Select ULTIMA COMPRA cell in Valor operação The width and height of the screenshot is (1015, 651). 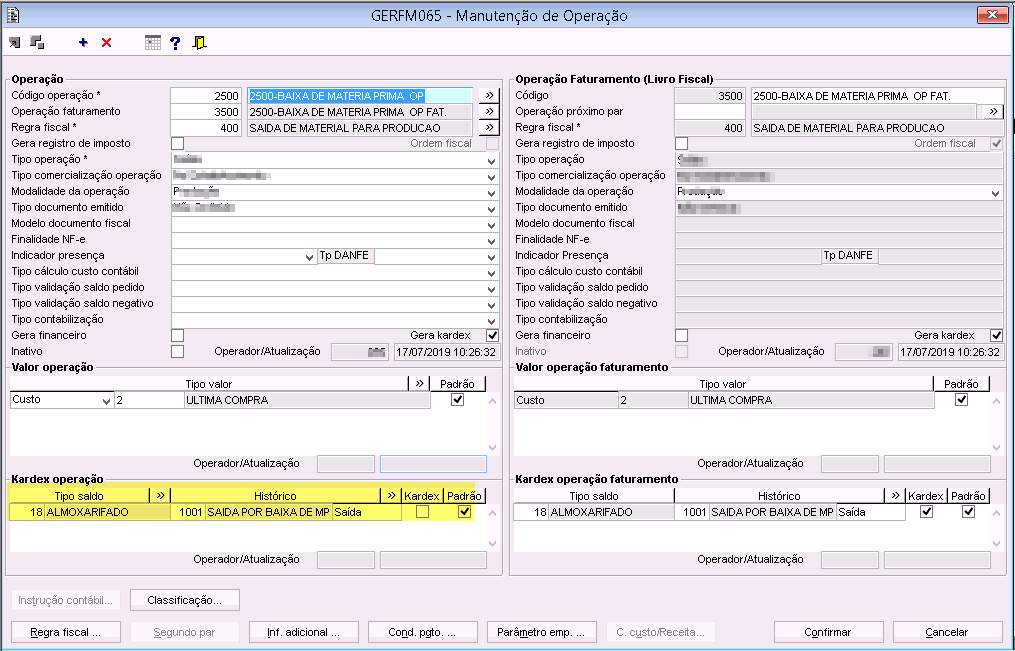(x=307, y=401)
